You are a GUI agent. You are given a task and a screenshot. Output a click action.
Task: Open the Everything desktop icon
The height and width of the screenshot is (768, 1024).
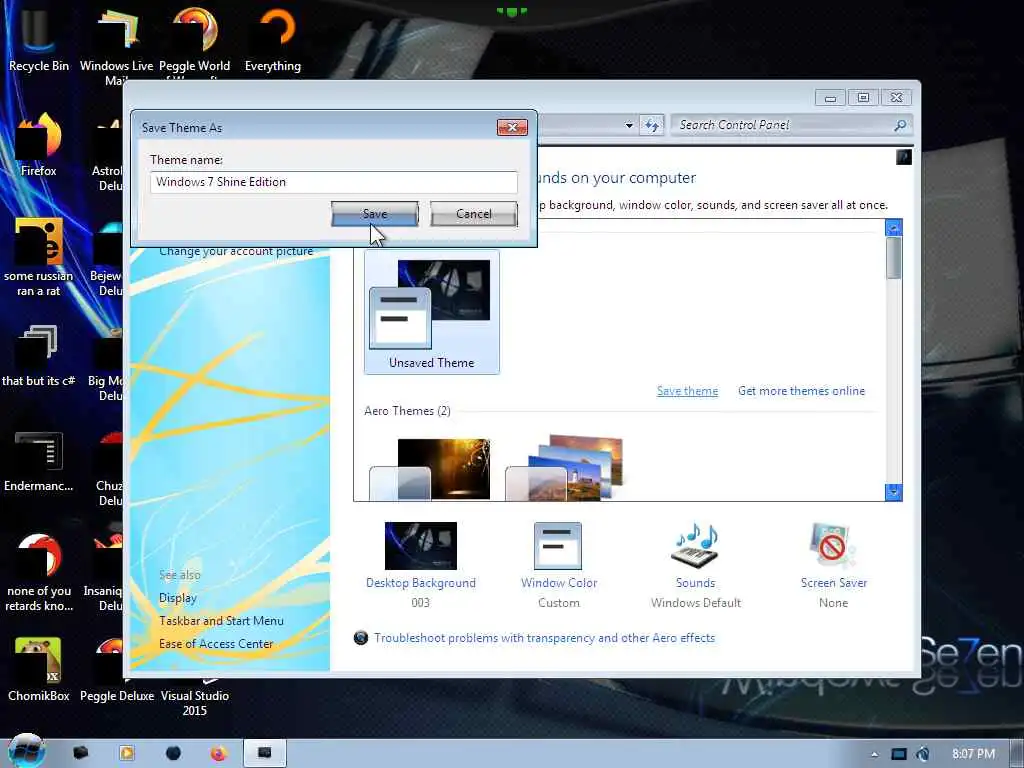pyautogui.click(x=273, y=39)
